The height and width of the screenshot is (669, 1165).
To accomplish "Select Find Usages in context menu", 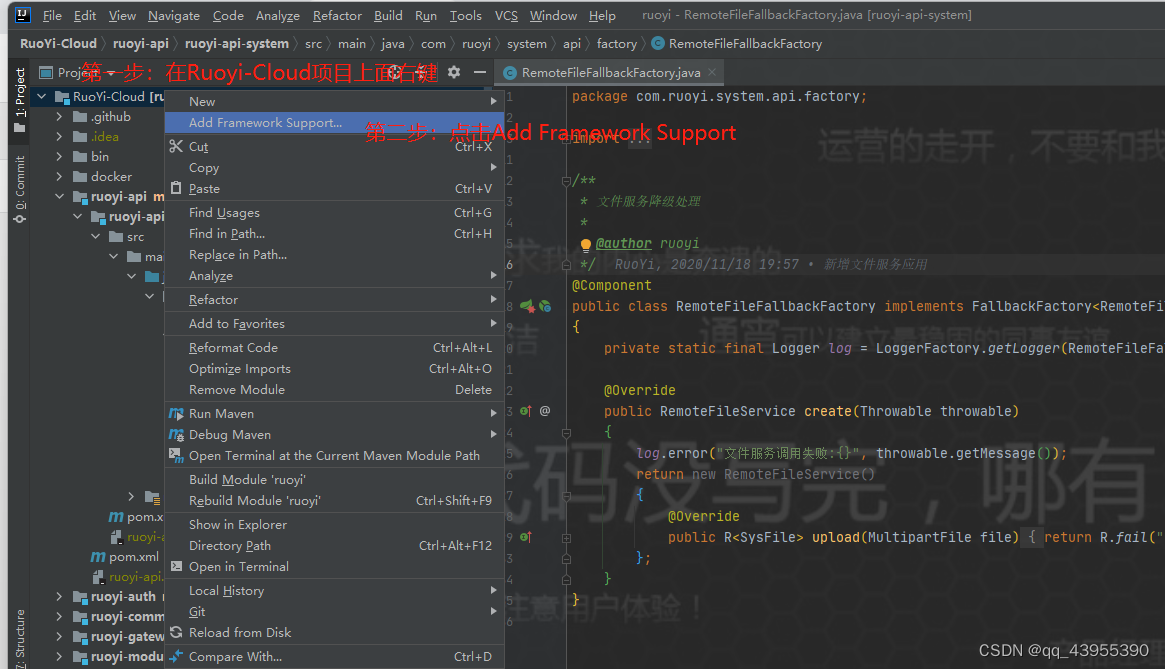I will [334, 213].
